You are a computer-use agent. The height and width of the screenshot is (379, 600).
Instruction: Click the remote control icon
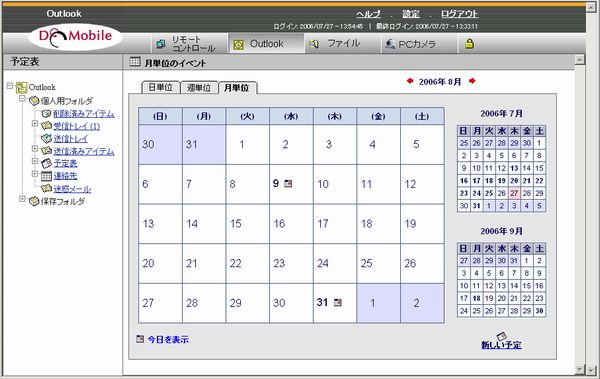pos(161,44)
